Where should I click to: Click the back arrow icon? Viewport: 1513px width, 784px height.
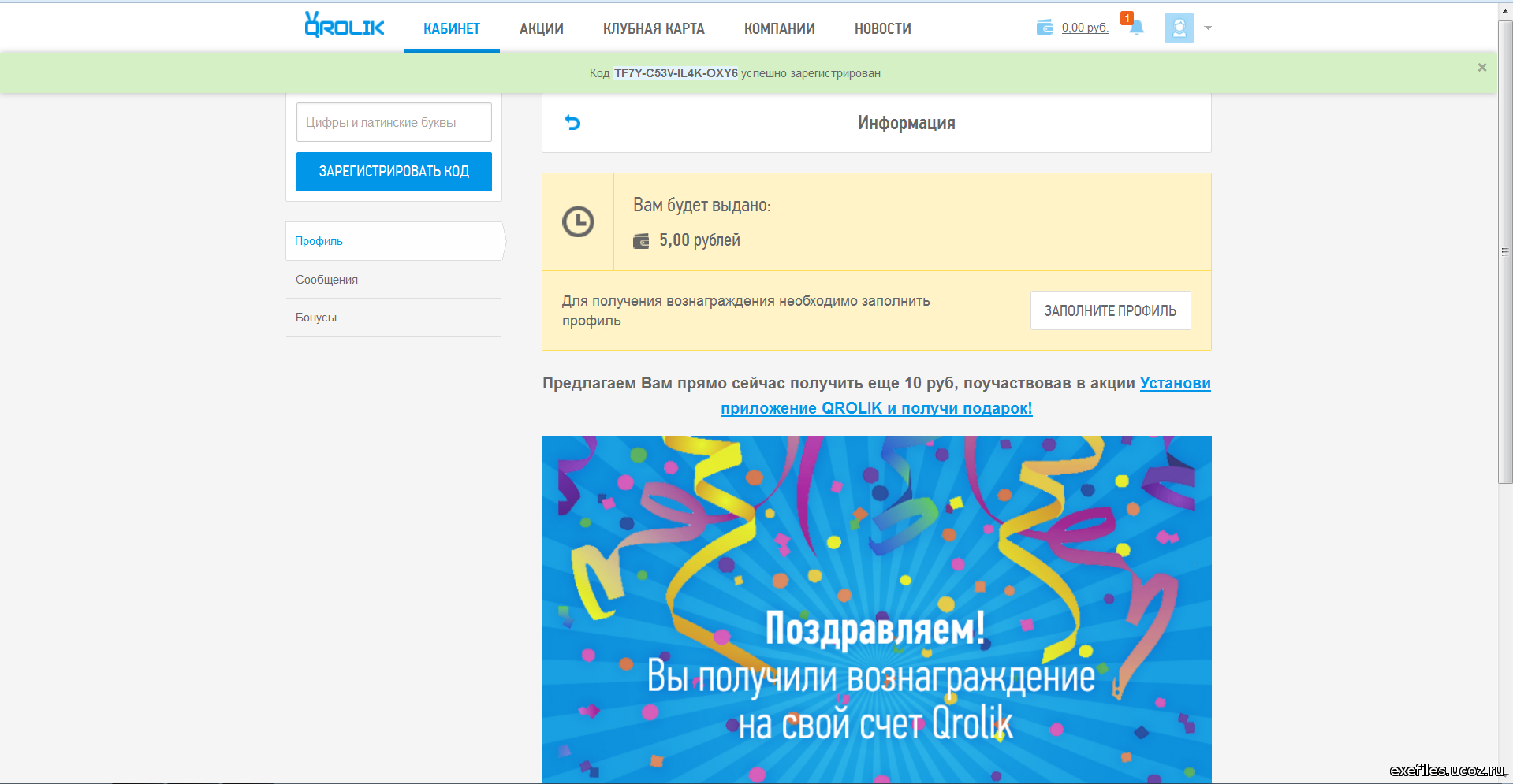pyautogui.click(x=572, y=123)
